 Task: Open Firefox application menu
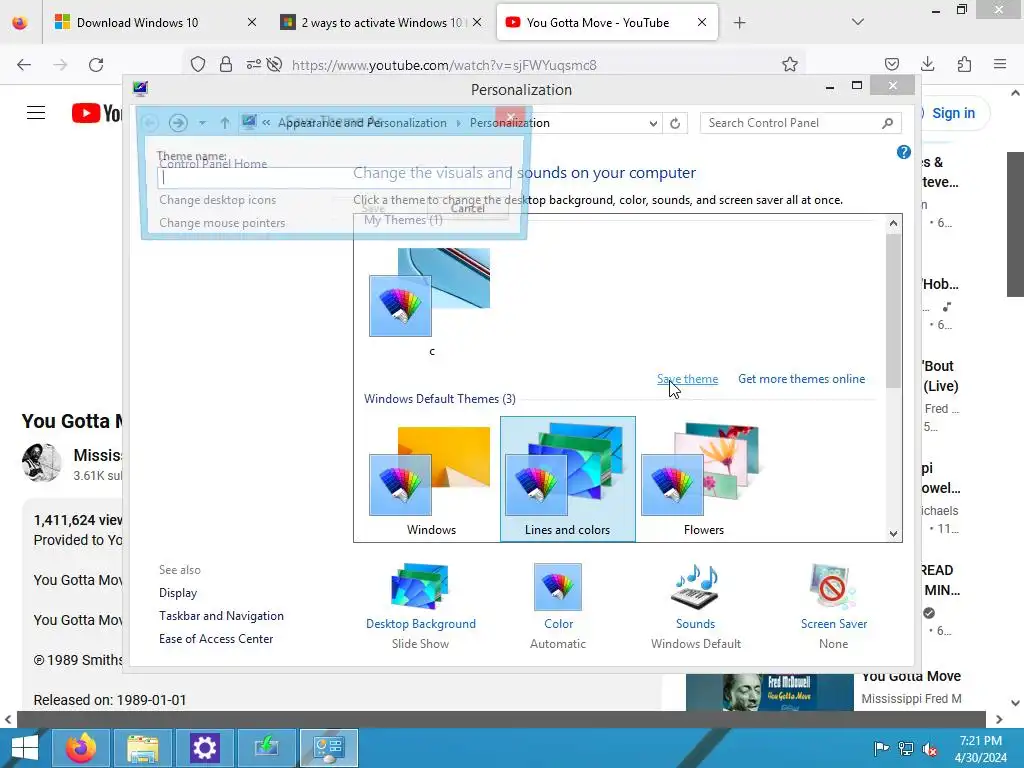click(1000, 64)
